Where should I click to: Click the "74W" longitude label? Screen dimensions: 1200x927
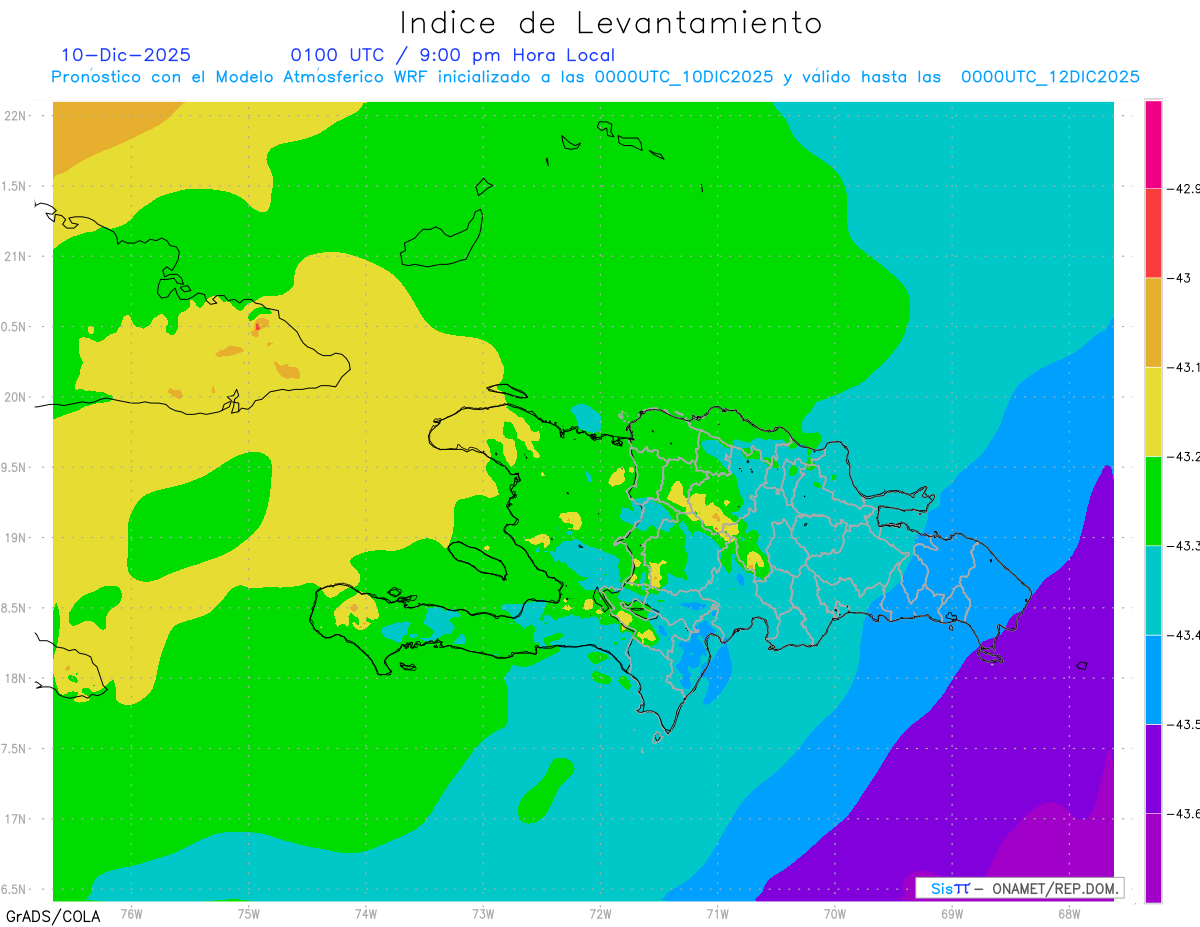(365, 914)
